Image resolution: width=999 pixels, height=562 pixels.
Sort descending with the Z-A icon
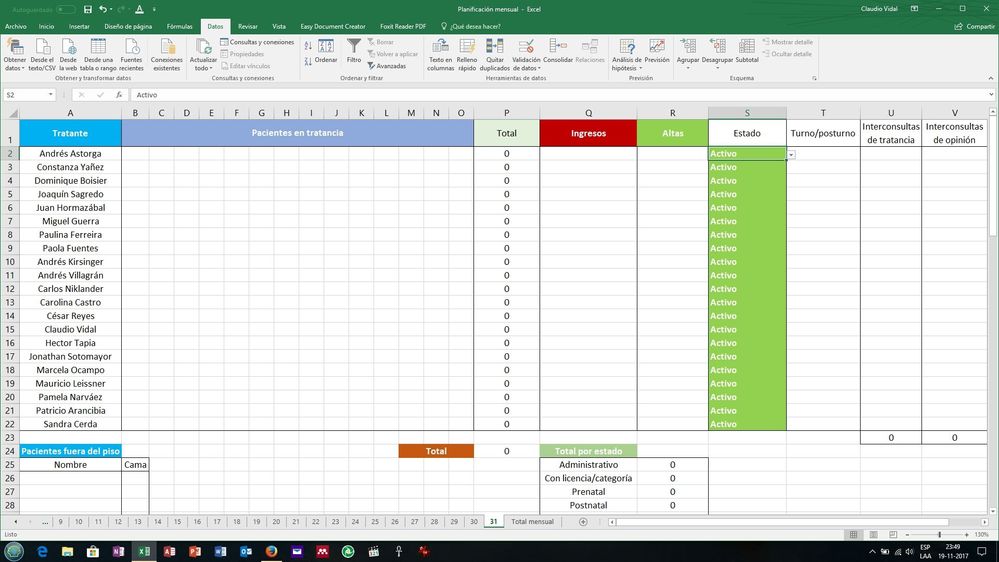point(308,61)
